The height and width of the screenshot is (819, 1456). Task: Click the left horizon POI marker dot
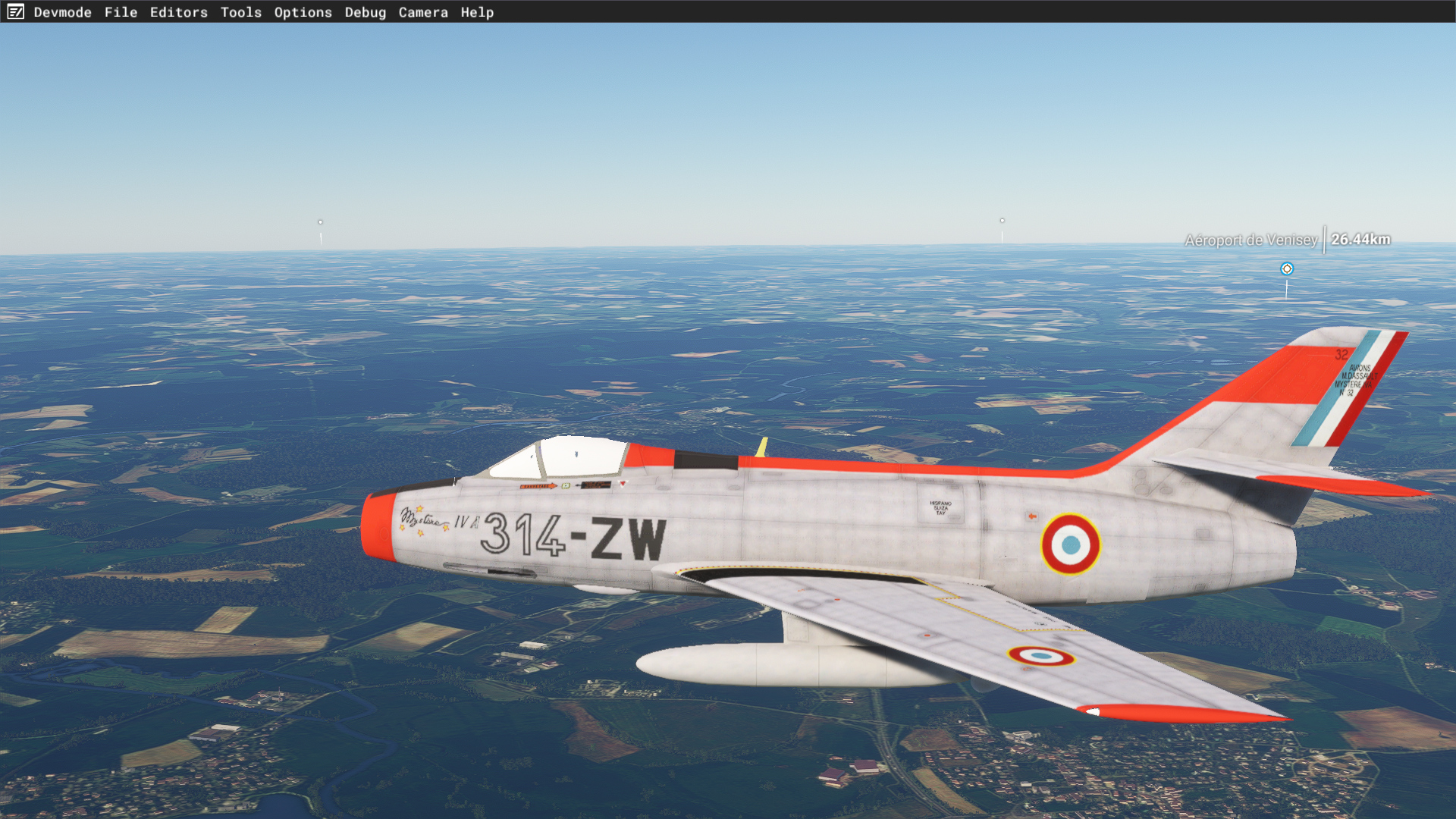(320, 222)
